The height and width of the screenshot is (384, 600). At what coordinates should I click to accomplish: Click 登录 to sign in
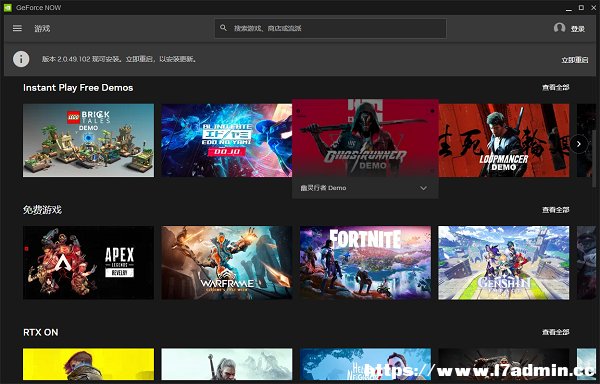click(x=578, y=29)
